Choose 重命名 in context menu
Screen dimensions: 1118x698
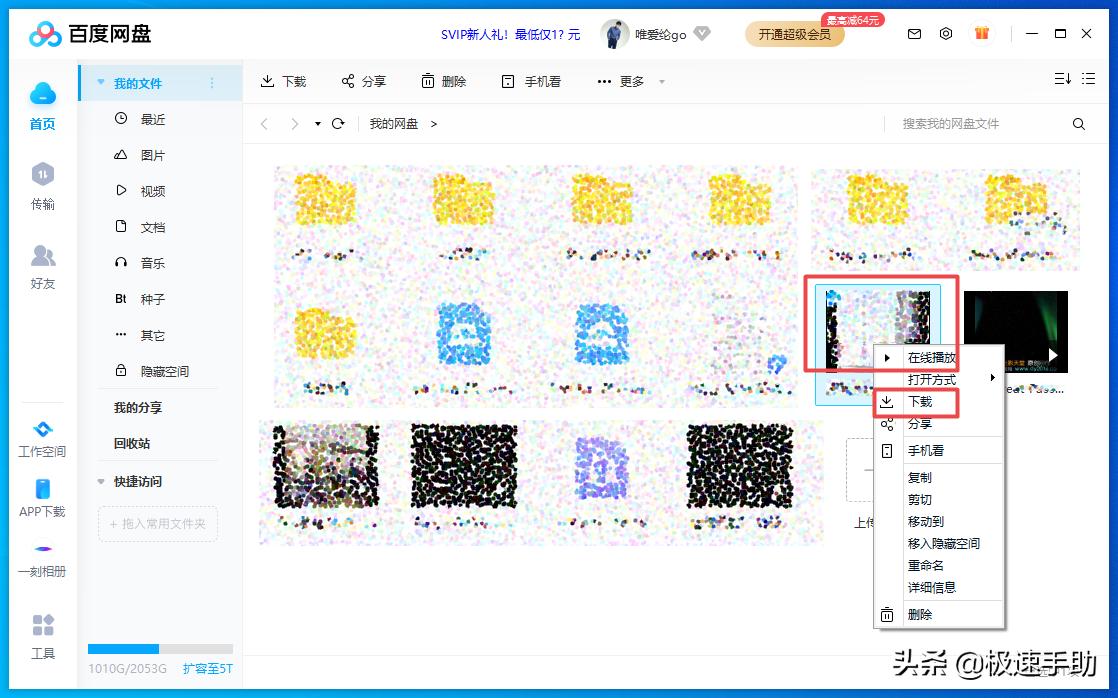[939, 565]
